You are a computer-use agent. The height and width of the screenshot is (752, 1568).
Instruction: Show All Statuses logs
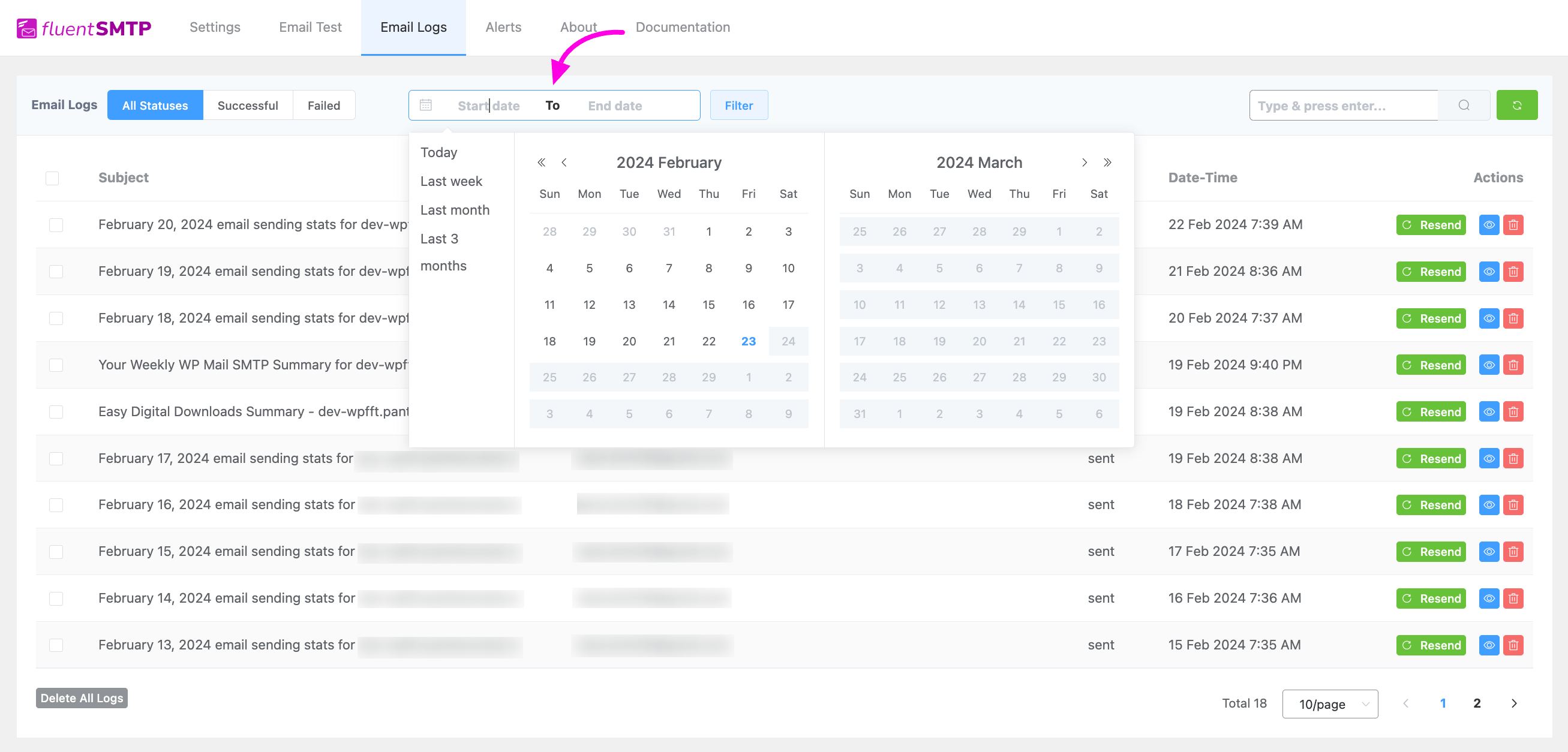pos(155,106)
